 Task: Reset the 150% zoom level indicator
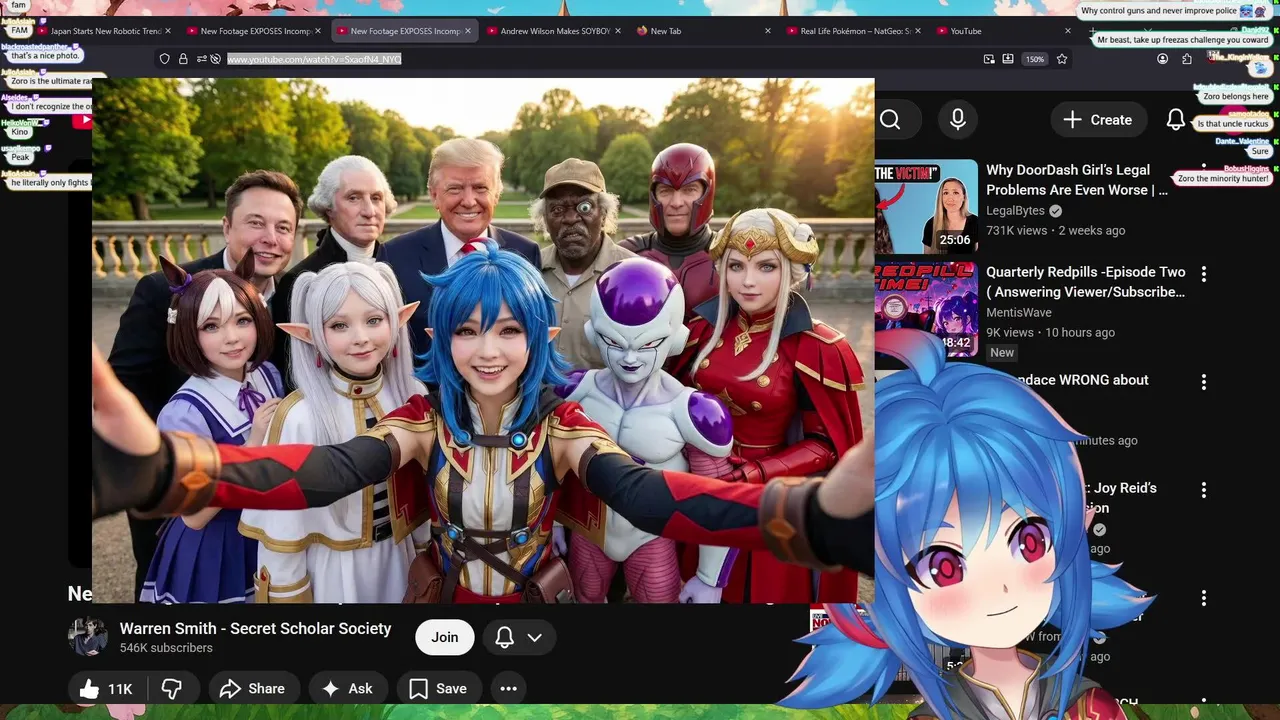click(x=1035, y=59)
